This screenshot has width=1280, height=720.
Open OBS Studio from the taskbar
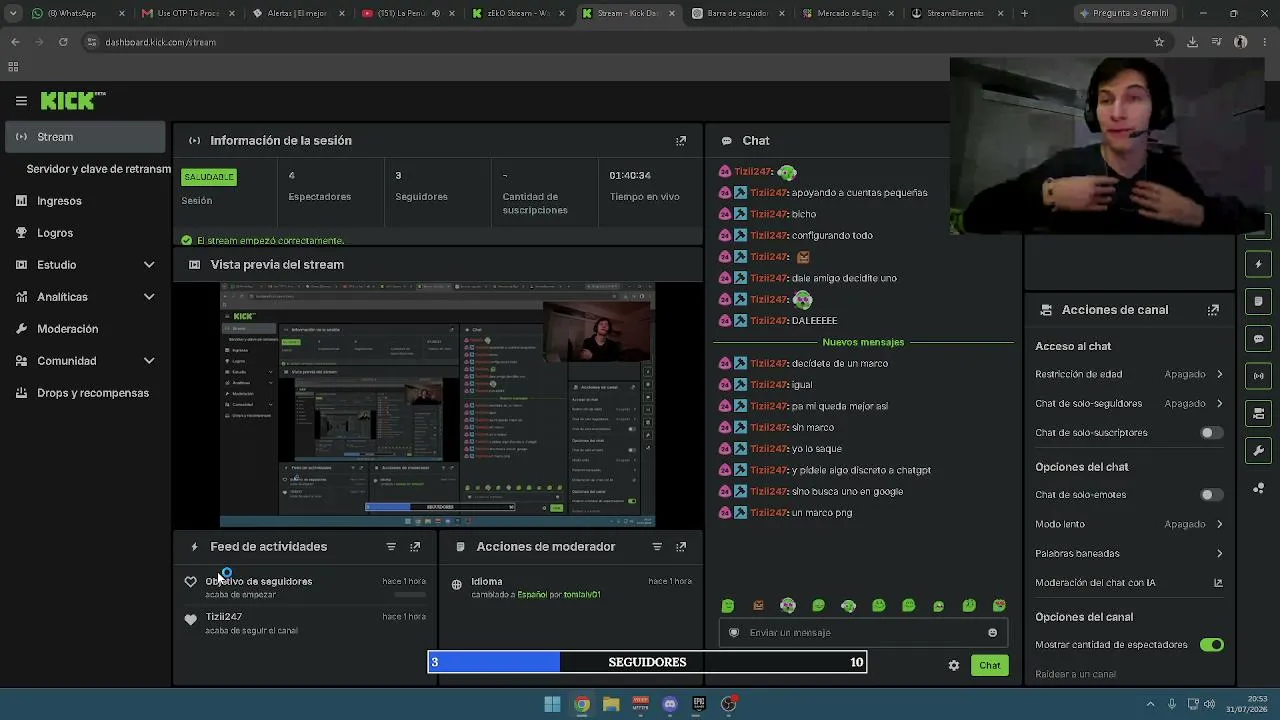pos(728,704)
